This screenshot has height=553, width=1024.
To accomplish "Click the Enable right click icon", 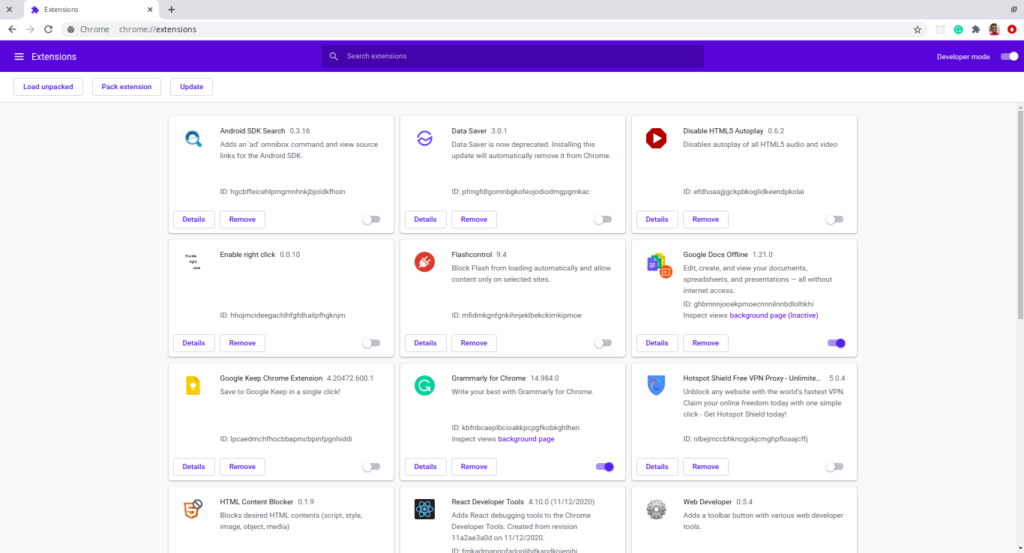I will point(193,262).
